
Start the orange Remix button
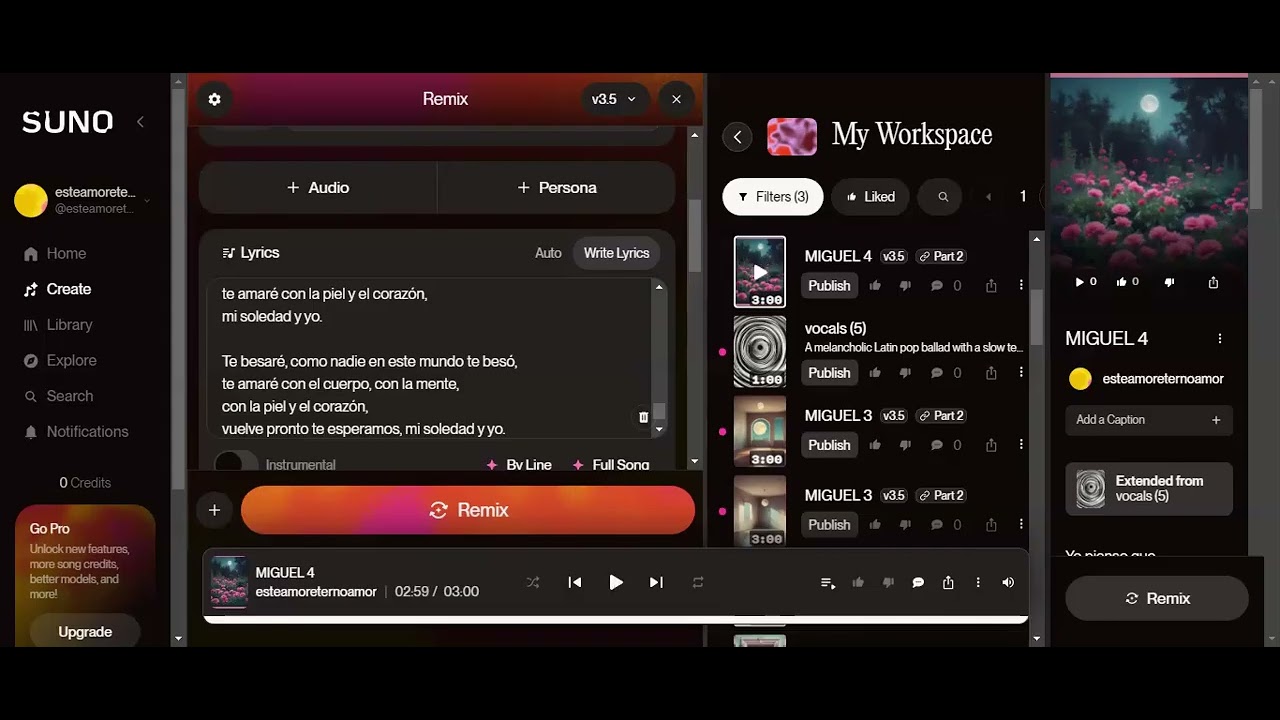coord(468,510)
